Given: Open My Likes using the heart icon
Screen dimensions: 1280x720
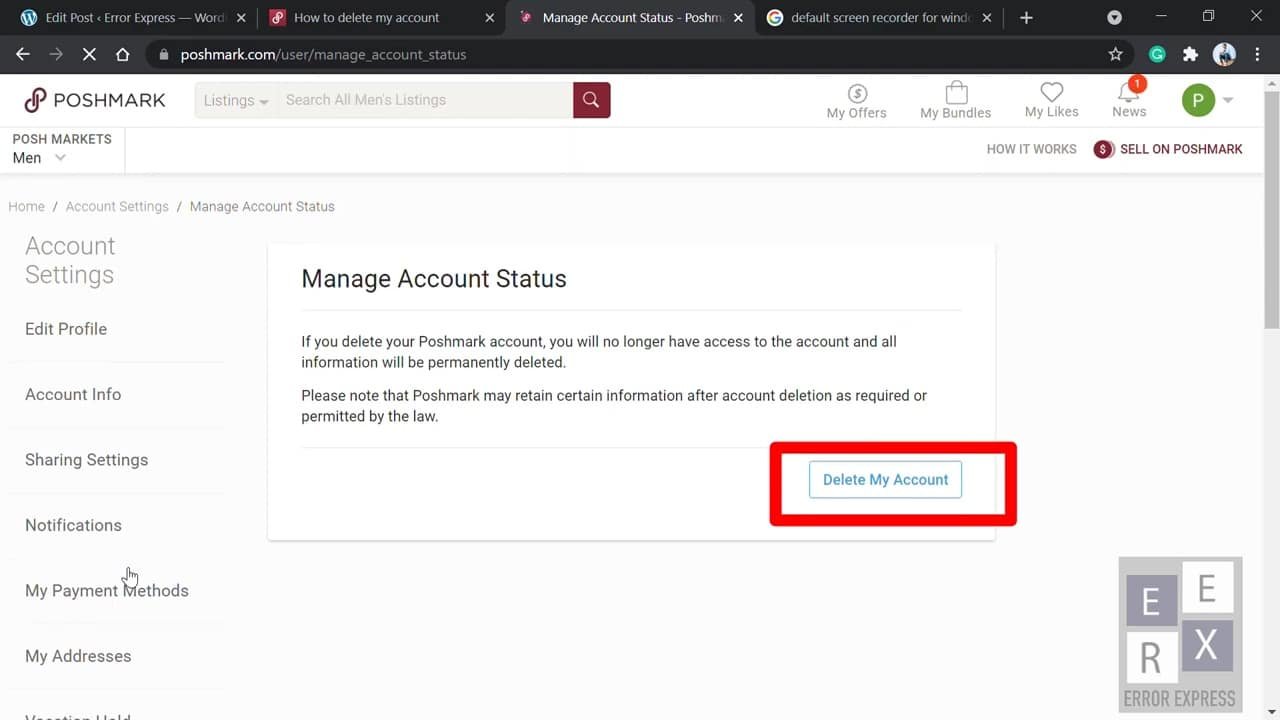Looking at the screenshot, I should [1050, 91].
